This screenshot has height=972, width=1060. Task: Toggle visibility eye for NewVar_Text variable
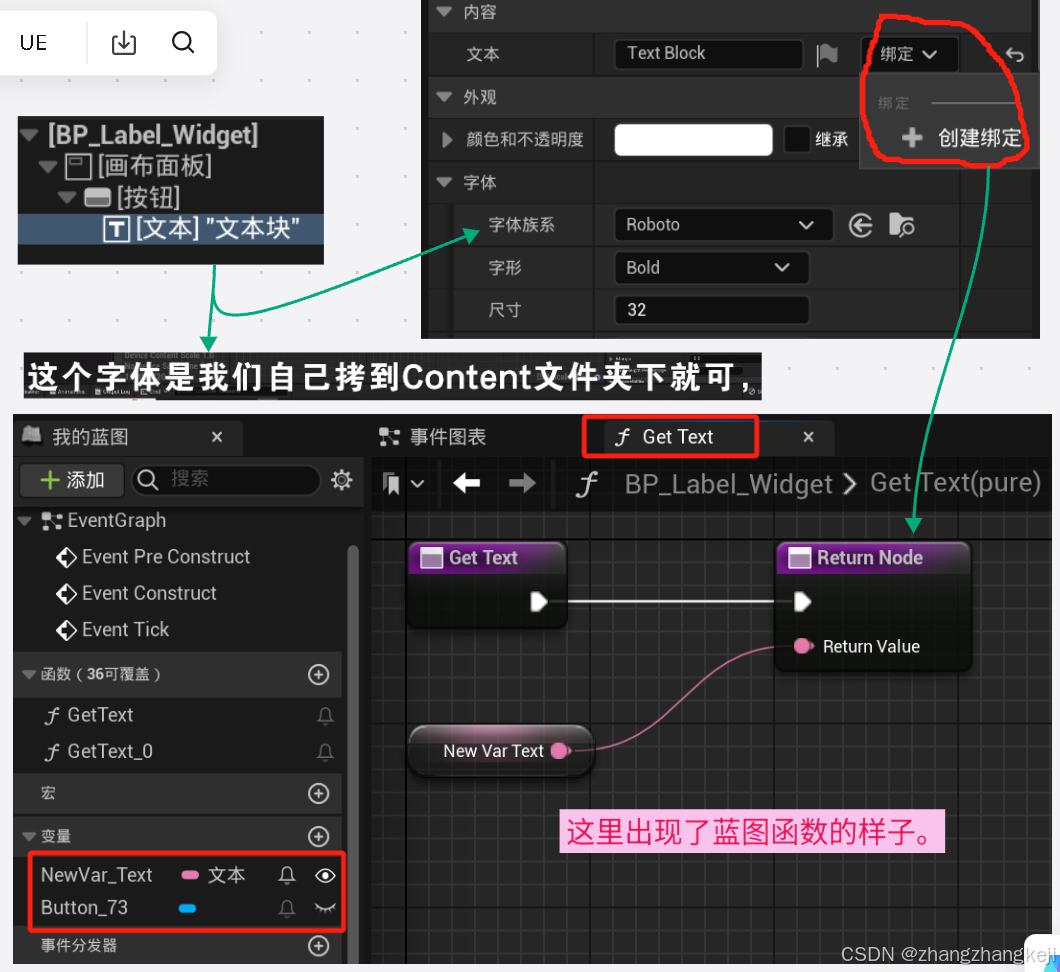(325, 875)
